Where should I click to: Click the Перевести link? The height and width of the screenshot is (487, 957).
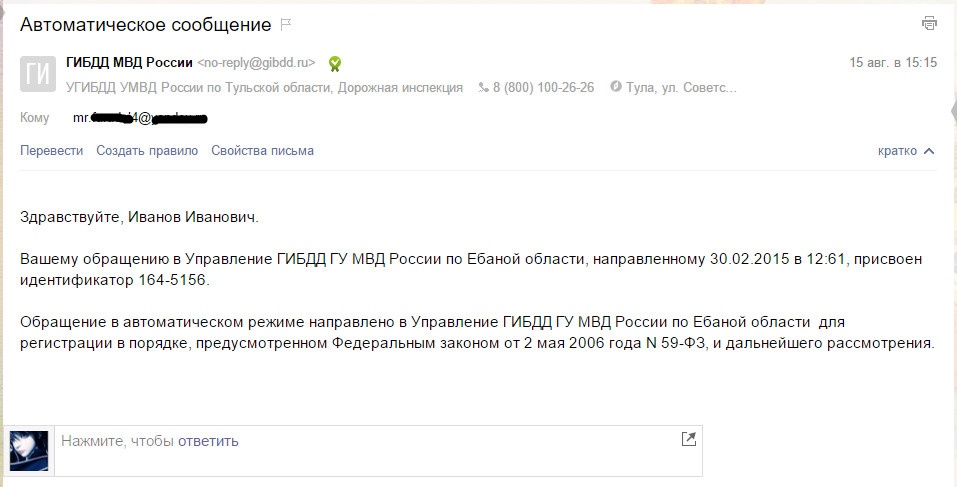click(x=52, y=151)
